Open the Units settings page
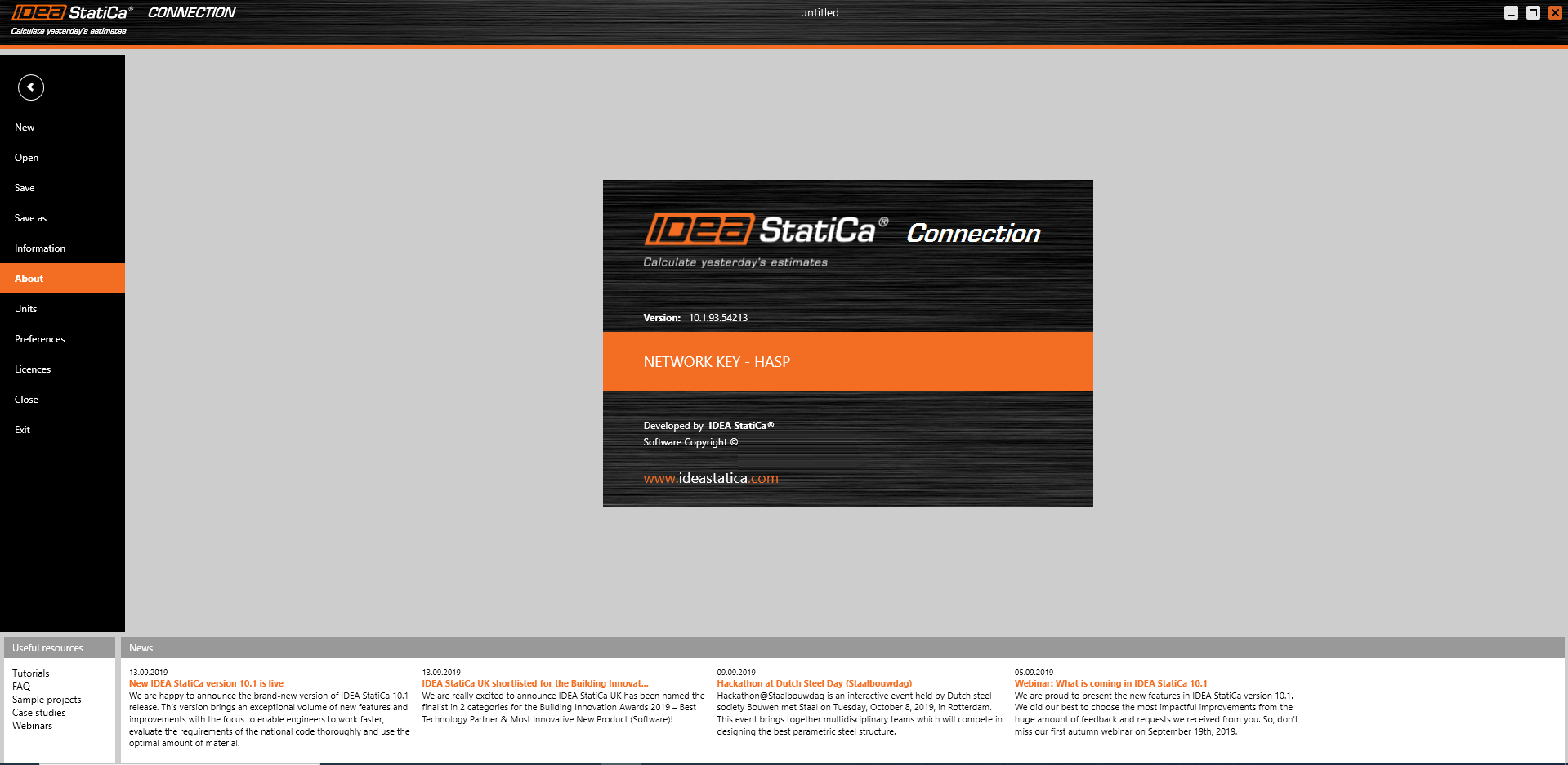This screenshot has width=1568, height=765. point(25,309)
